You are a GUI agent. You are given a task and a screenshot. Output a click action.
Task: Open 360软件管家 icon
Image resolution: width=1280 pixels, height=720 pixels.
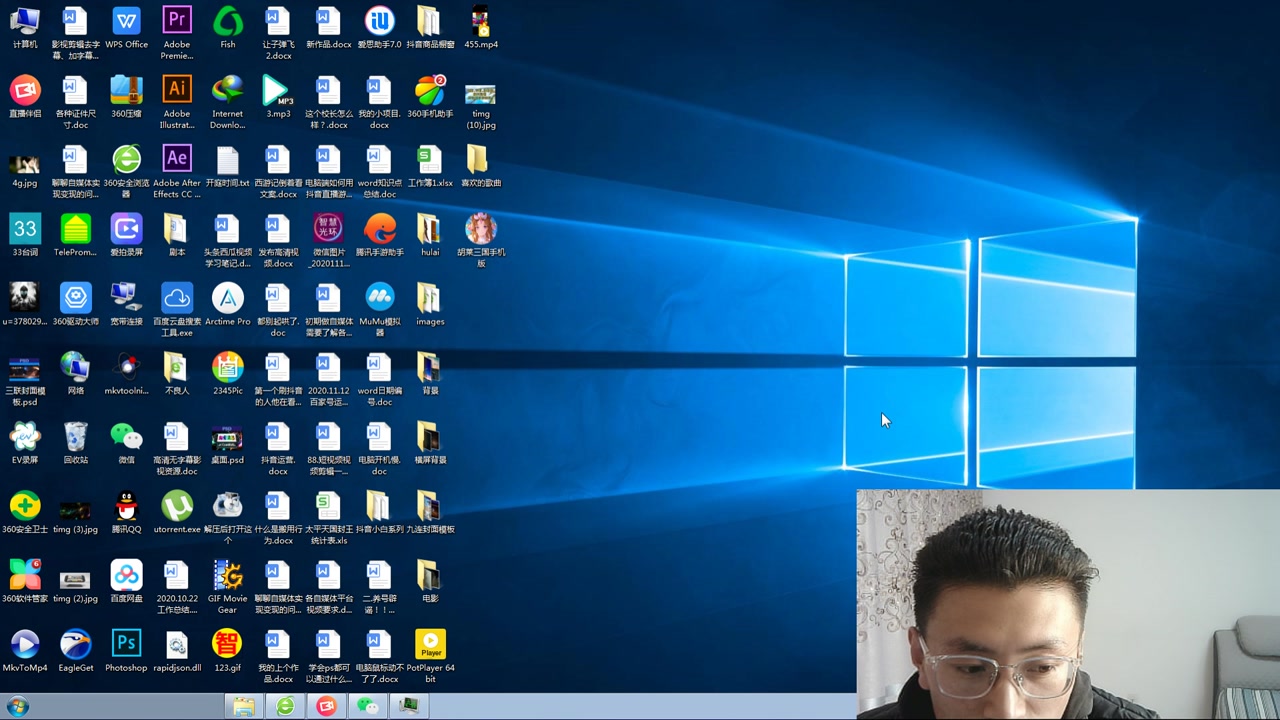pyautogui.click(x=25, y=580)
